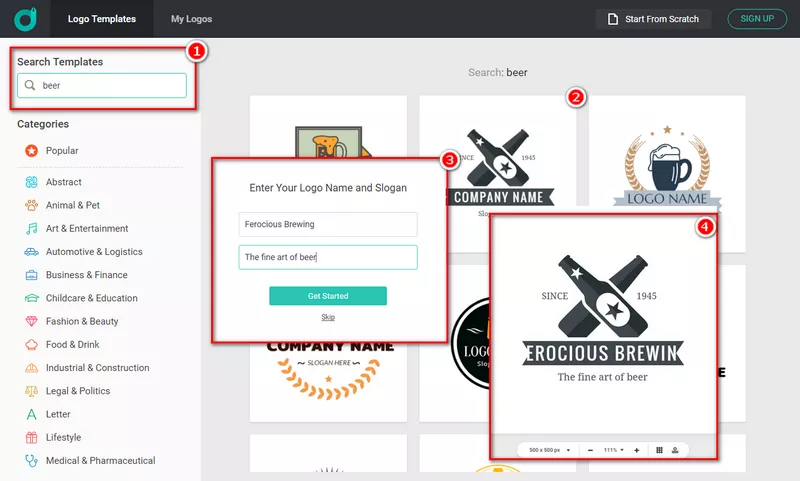Click the stamp icon beside the grid

[675, 450]
